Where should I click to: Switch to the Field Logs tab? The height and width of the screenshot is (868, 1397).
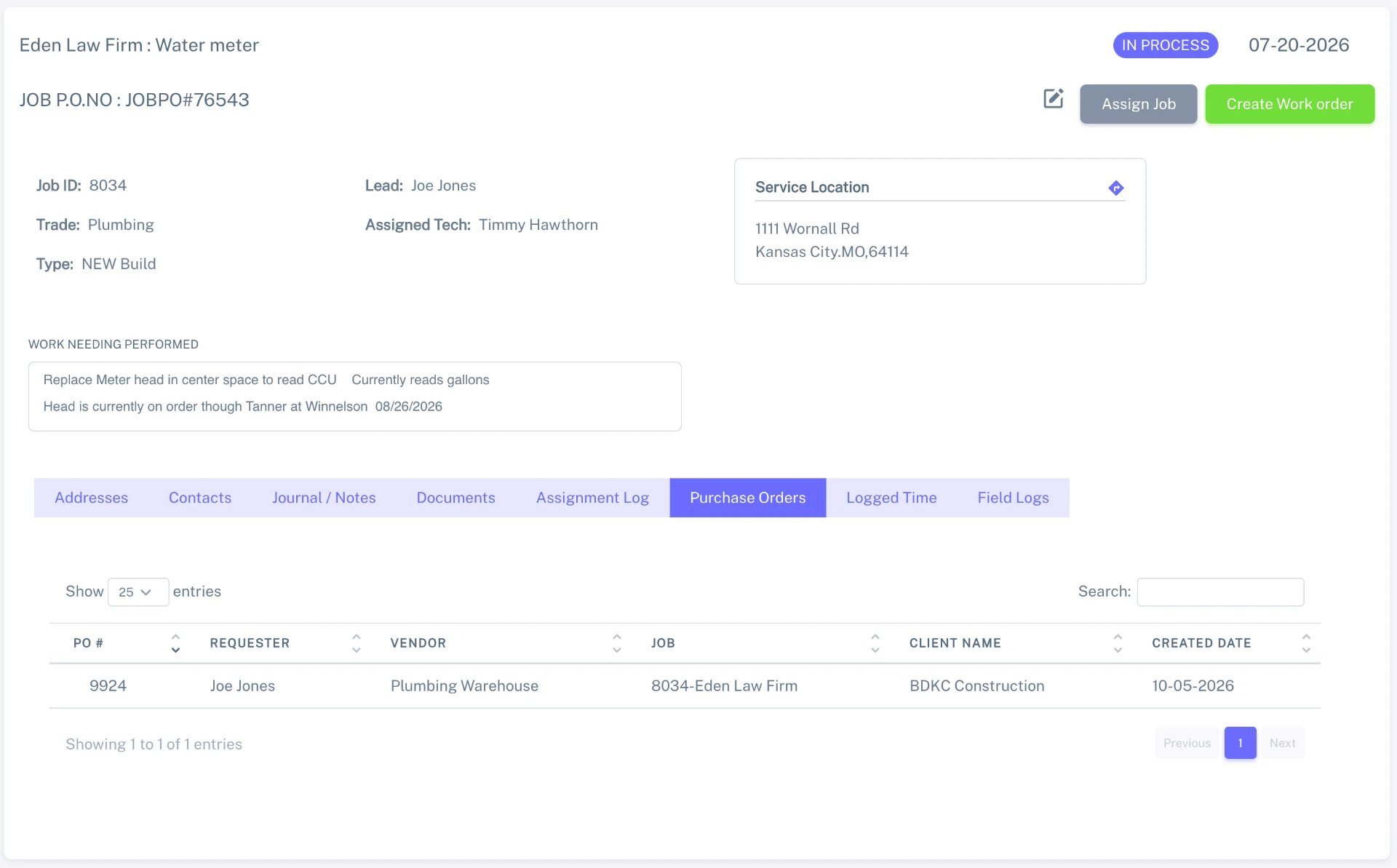pos(1013,498)
